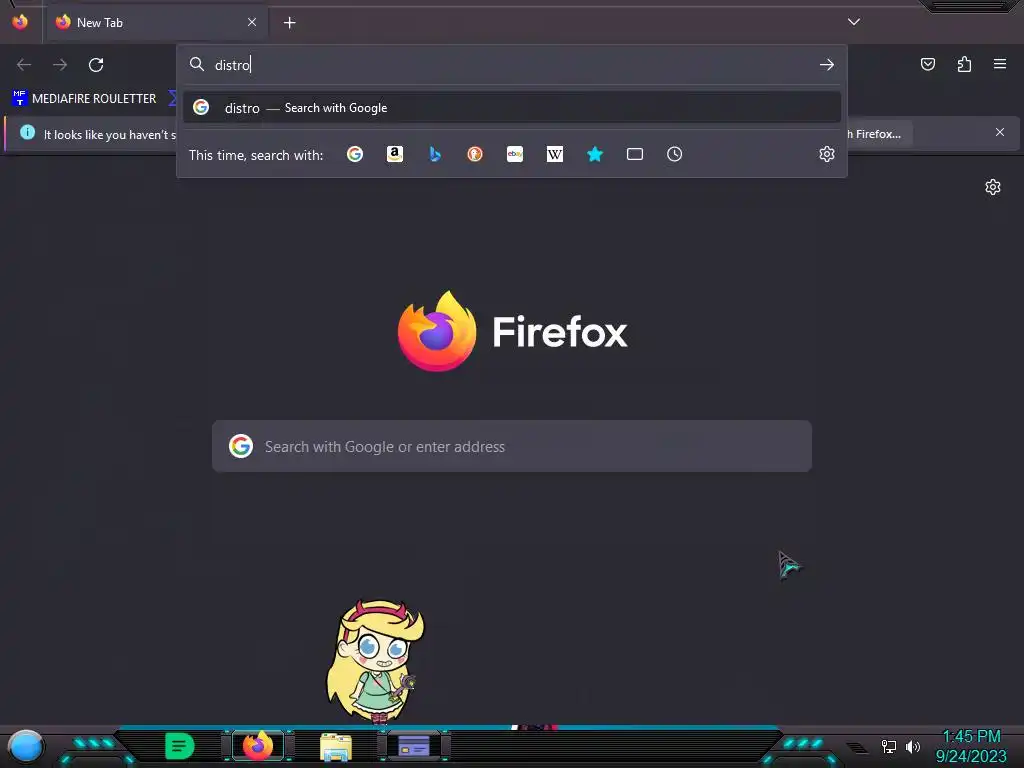Viewport: 1024px width, 768px height.
Task: Dismiss the notification bar
Action: tap(1000, 133)
